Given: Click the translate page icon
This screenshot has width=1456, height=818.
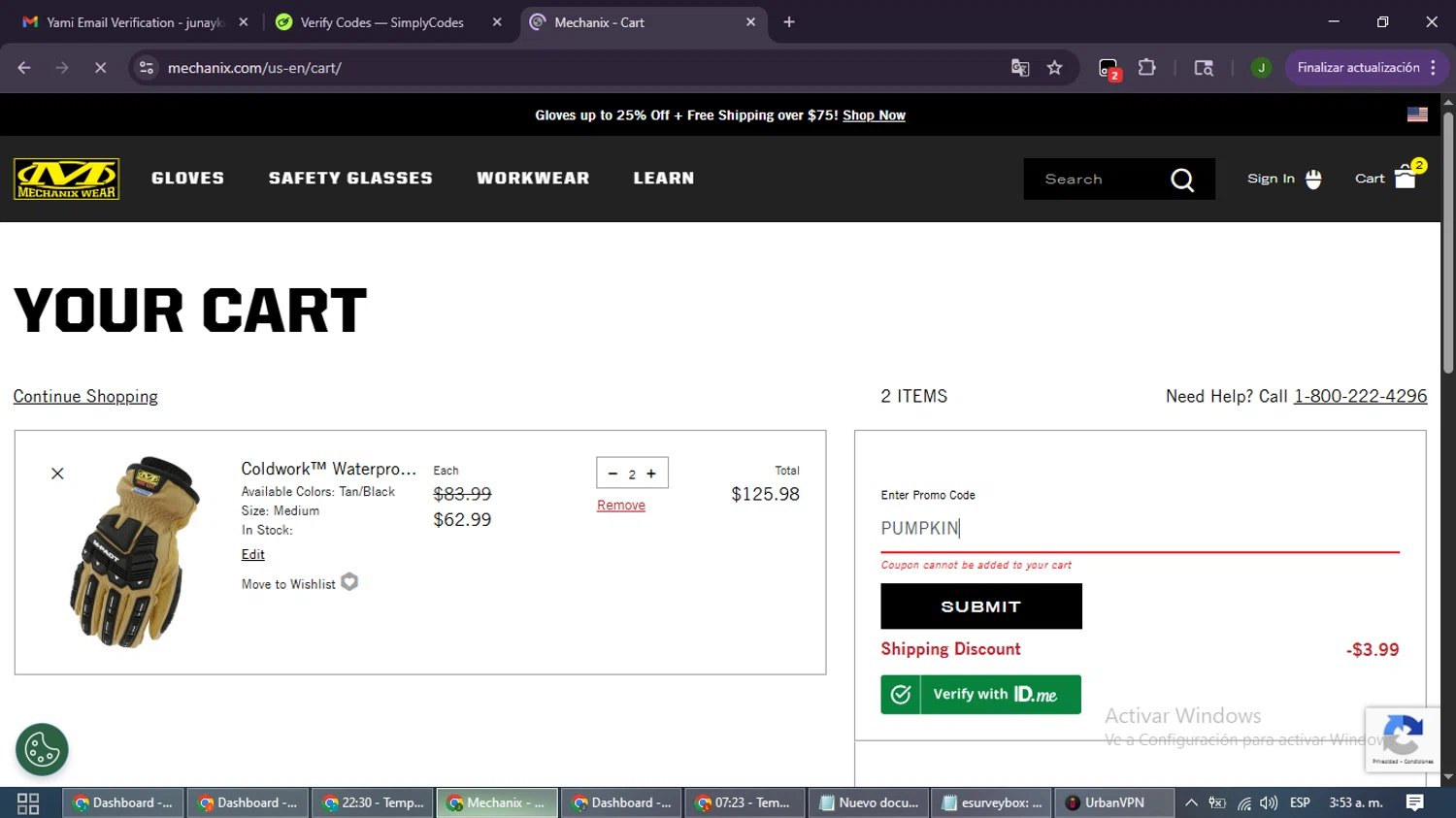Looking at the screenshot, I should (1020, 68).
